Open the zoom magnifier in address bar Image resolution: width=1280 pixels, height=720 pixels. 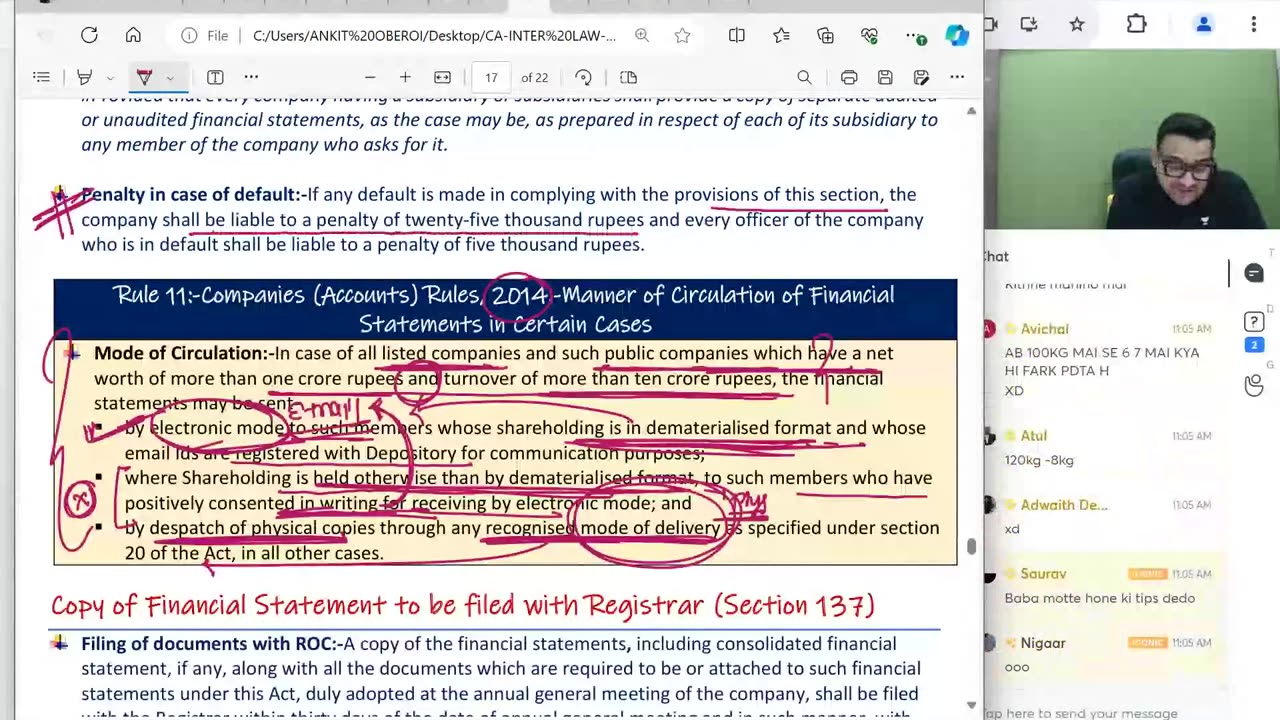[x=642, y=36]
